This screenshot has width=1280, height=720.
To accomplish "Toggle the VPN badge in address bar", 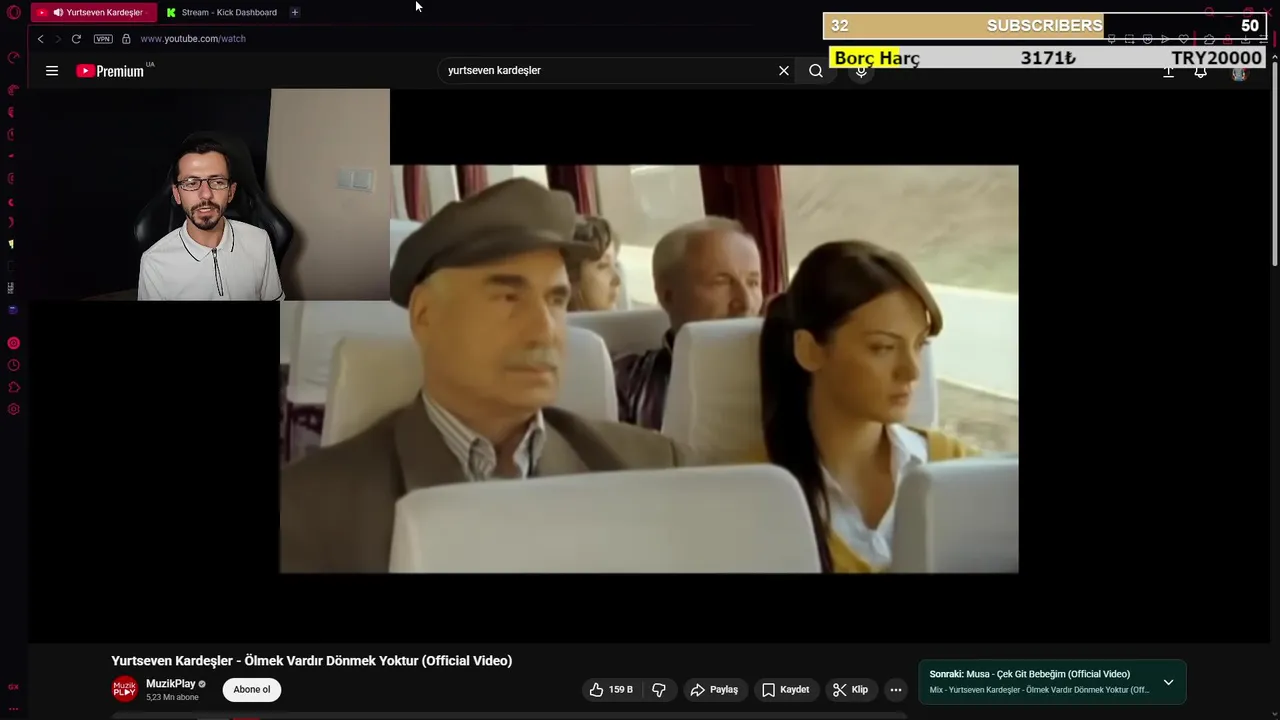I will click(x=103, y=39).
